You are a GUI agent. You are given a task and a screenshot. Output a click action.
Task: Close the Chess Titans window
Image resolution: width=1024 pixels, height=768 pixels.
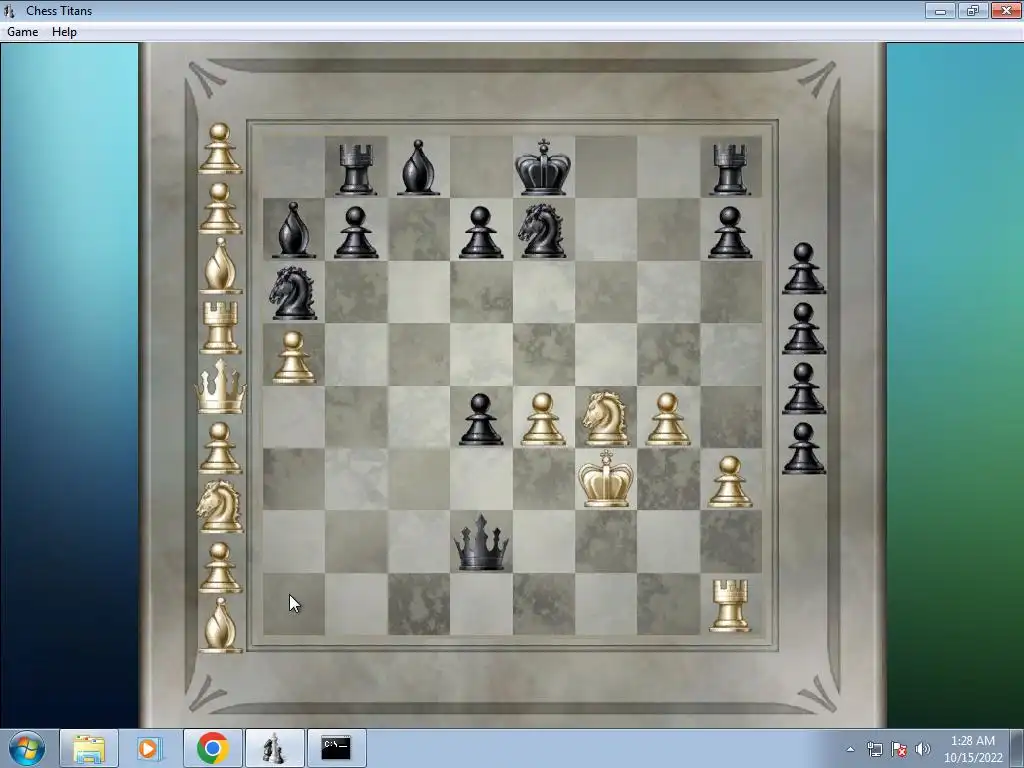1006,10
